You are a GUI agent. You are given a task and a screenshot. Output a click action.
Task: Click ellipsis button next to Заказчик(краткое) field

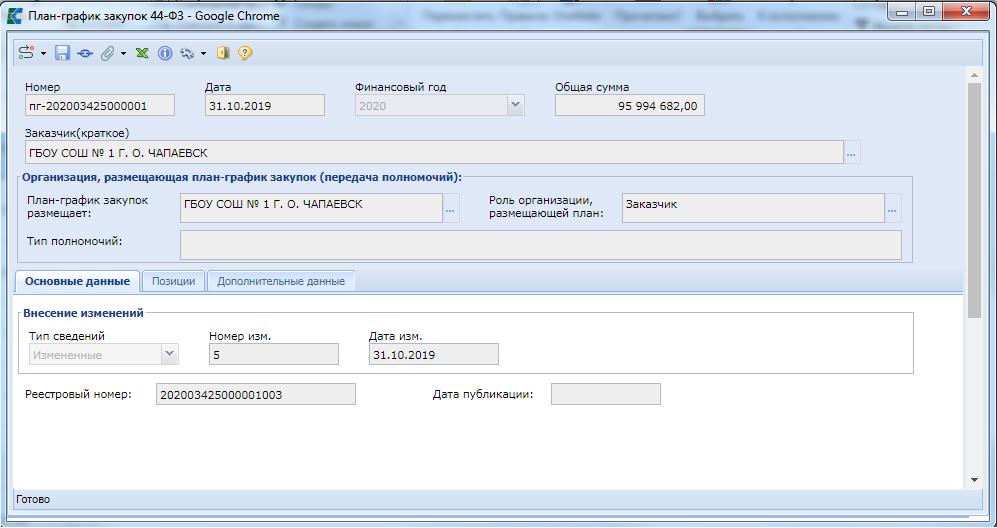pyautogui.click(x=852, y=153)
